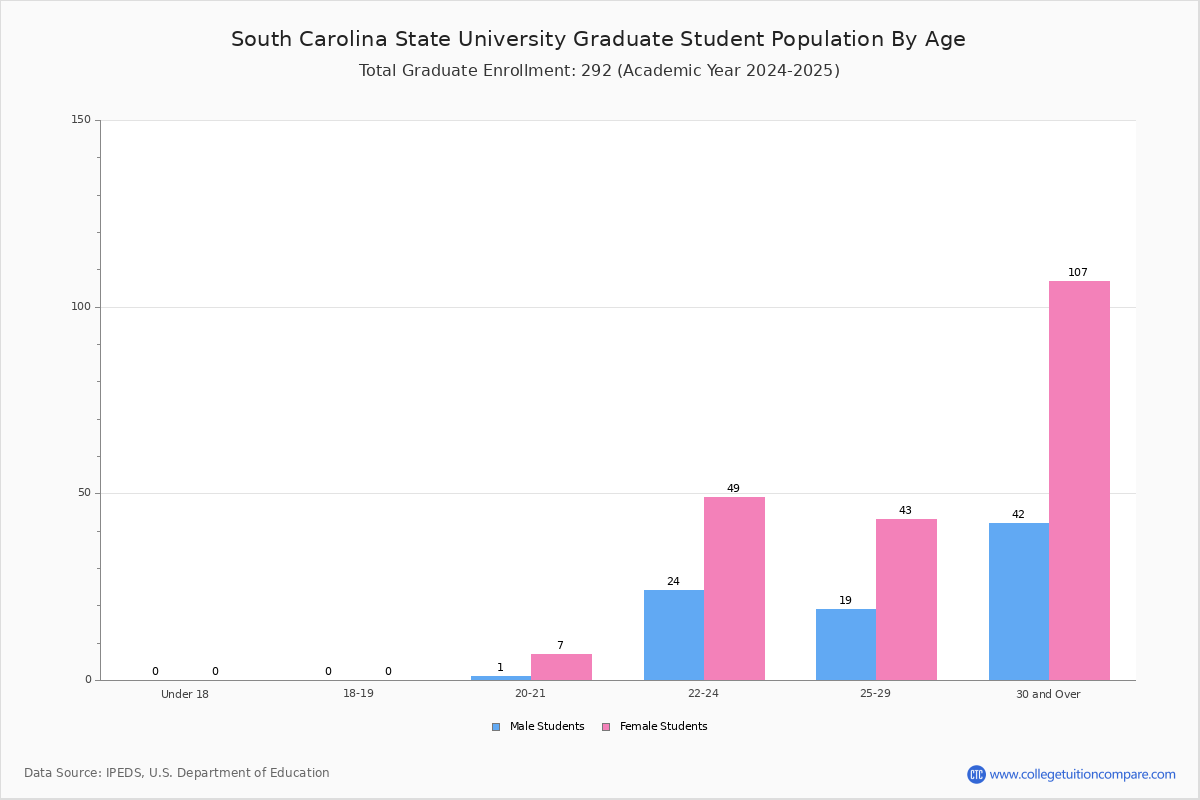1200x800 pixels.
Task: Click the chart title text
Action: tap(598, 39)
